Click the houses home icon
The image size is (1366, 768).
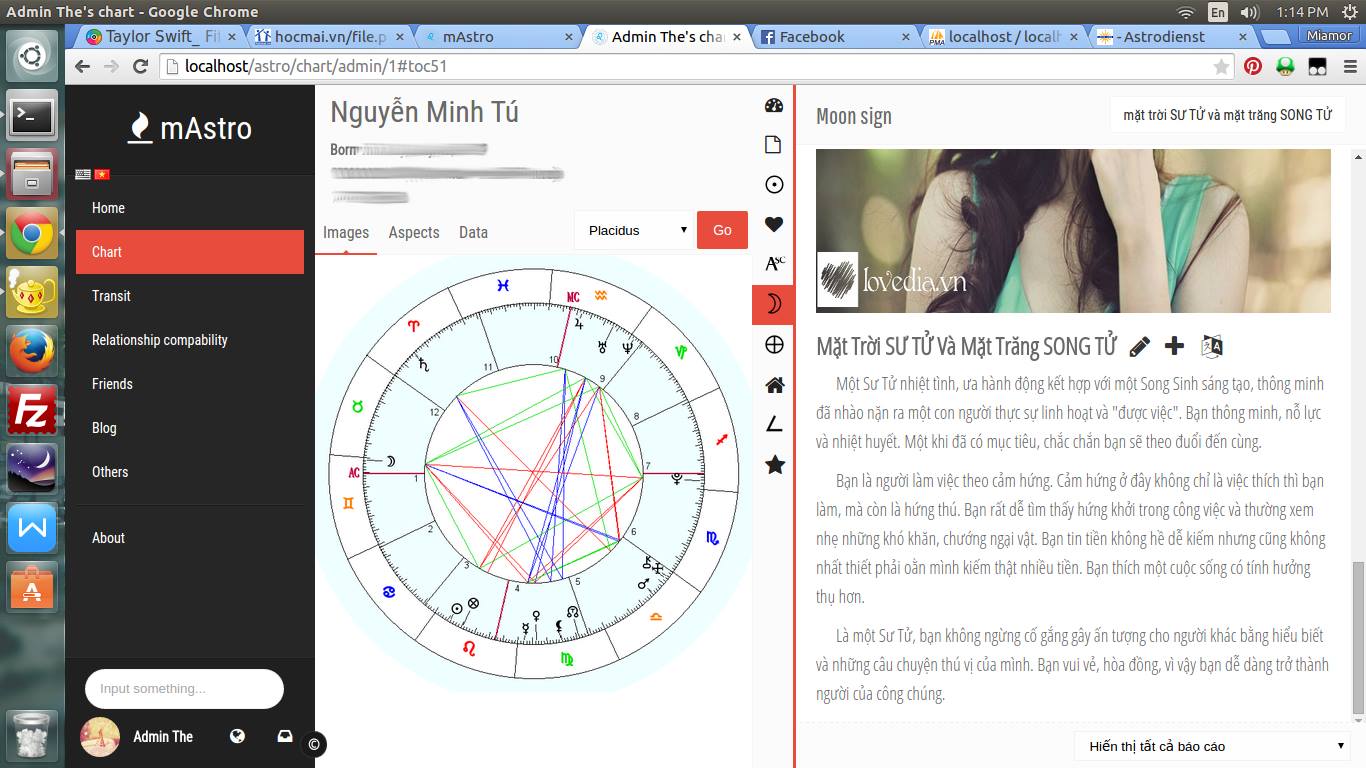point(774,385)
